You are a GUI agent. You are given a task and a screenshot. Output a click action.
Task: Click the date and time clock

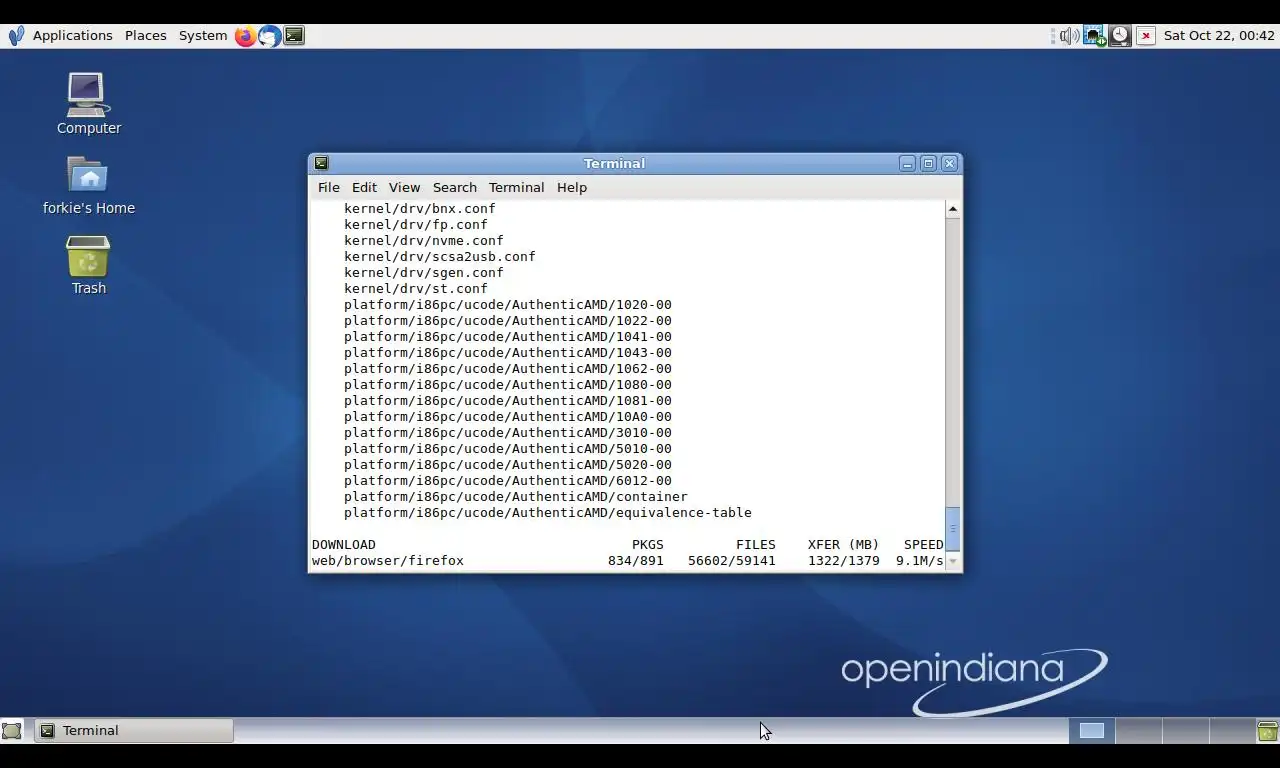pos(1219,35)
